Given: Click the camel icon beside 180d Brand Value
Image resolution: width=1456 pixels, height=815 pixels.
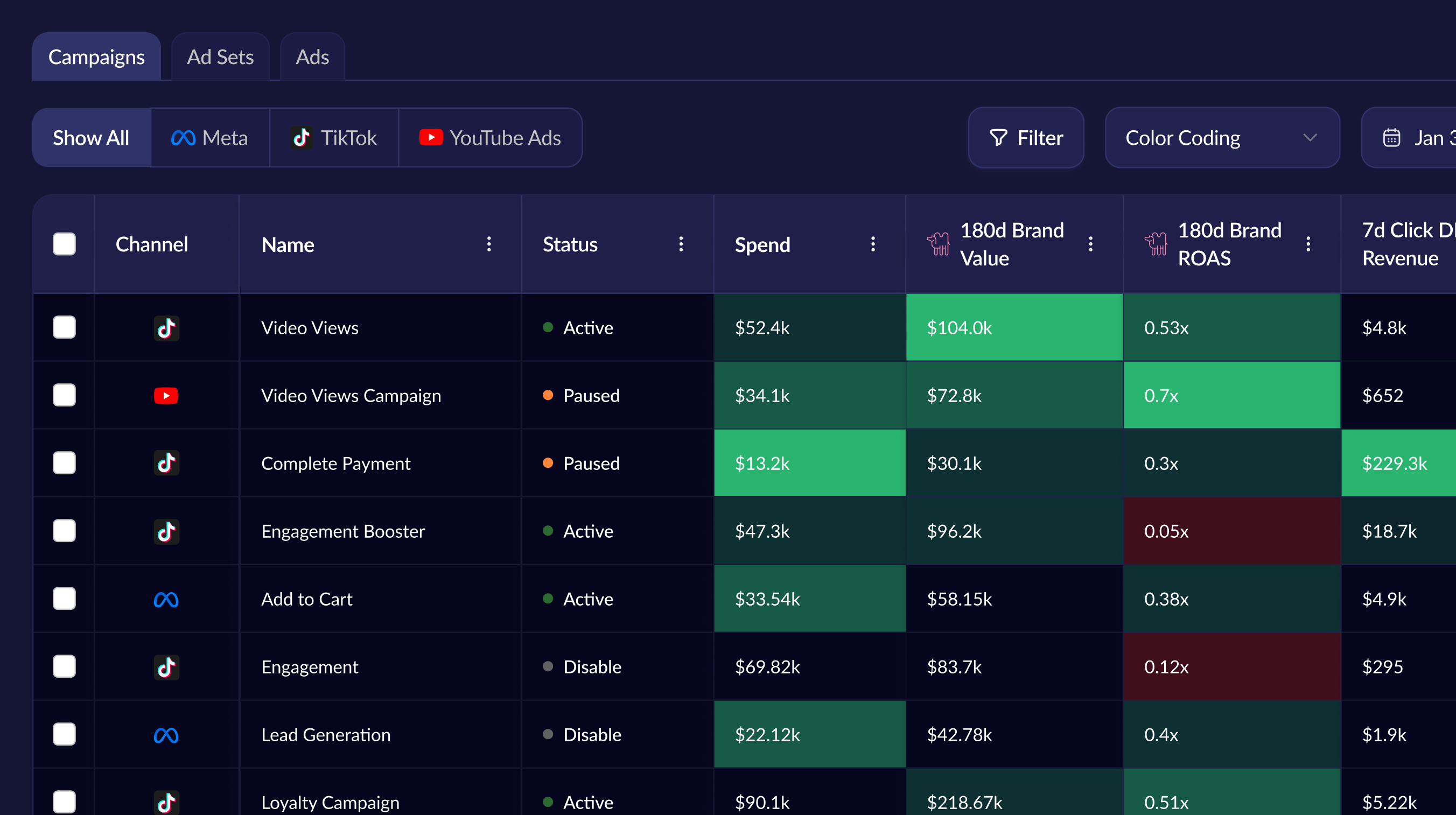Looking at the screenshot, I should (938, 244).
